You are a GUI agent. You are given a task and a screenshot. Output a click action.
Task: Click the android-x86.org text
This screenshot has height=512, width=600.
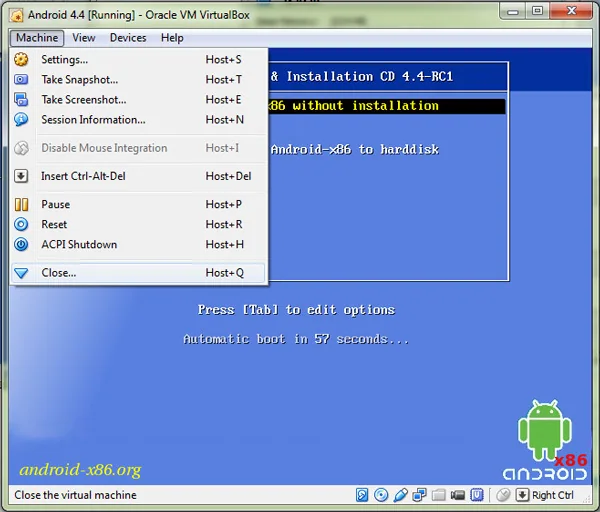tap(80, 470)
